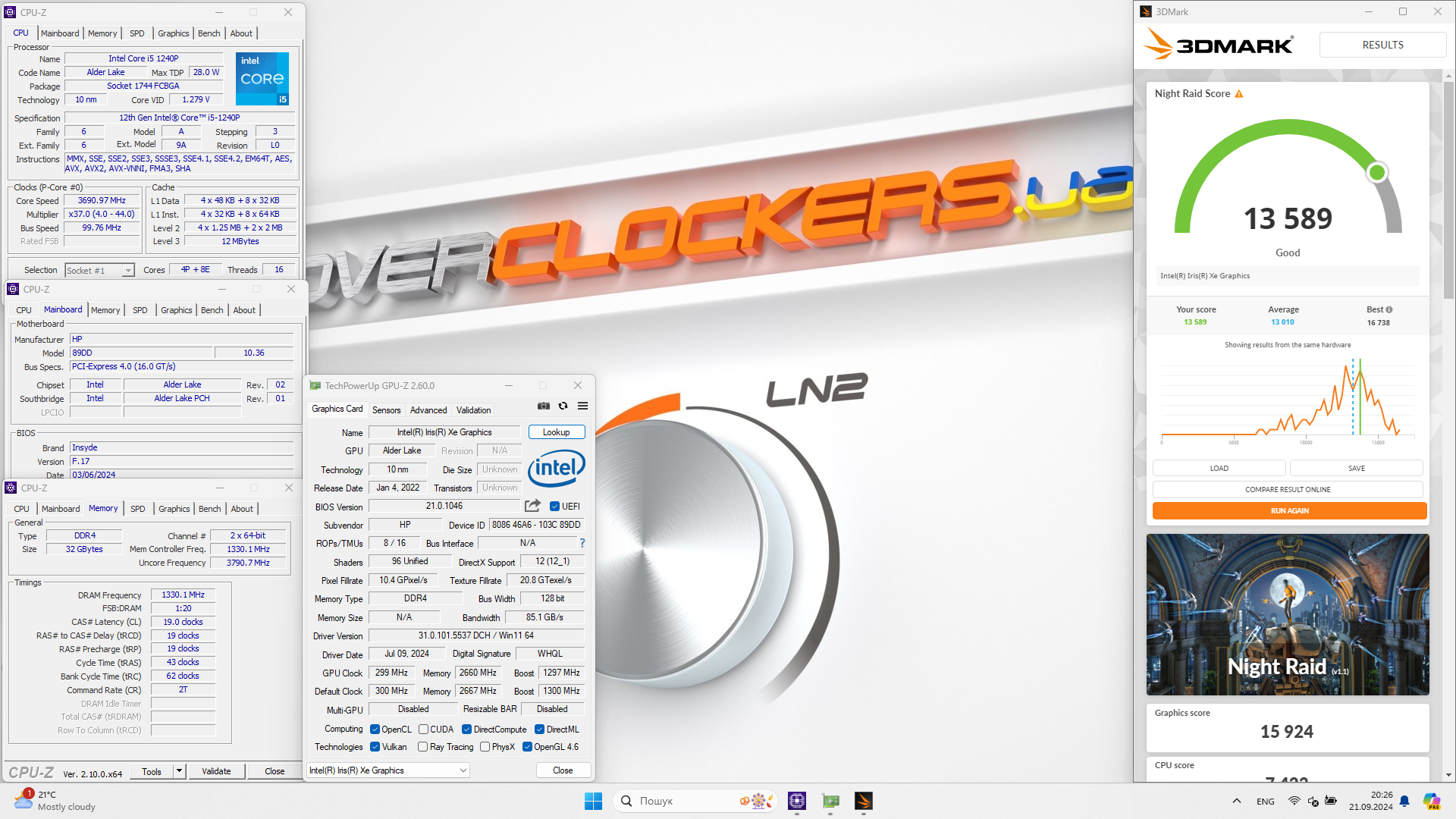
Task: Click the score gauge indicator knob
Action: tap(1377, 173)
